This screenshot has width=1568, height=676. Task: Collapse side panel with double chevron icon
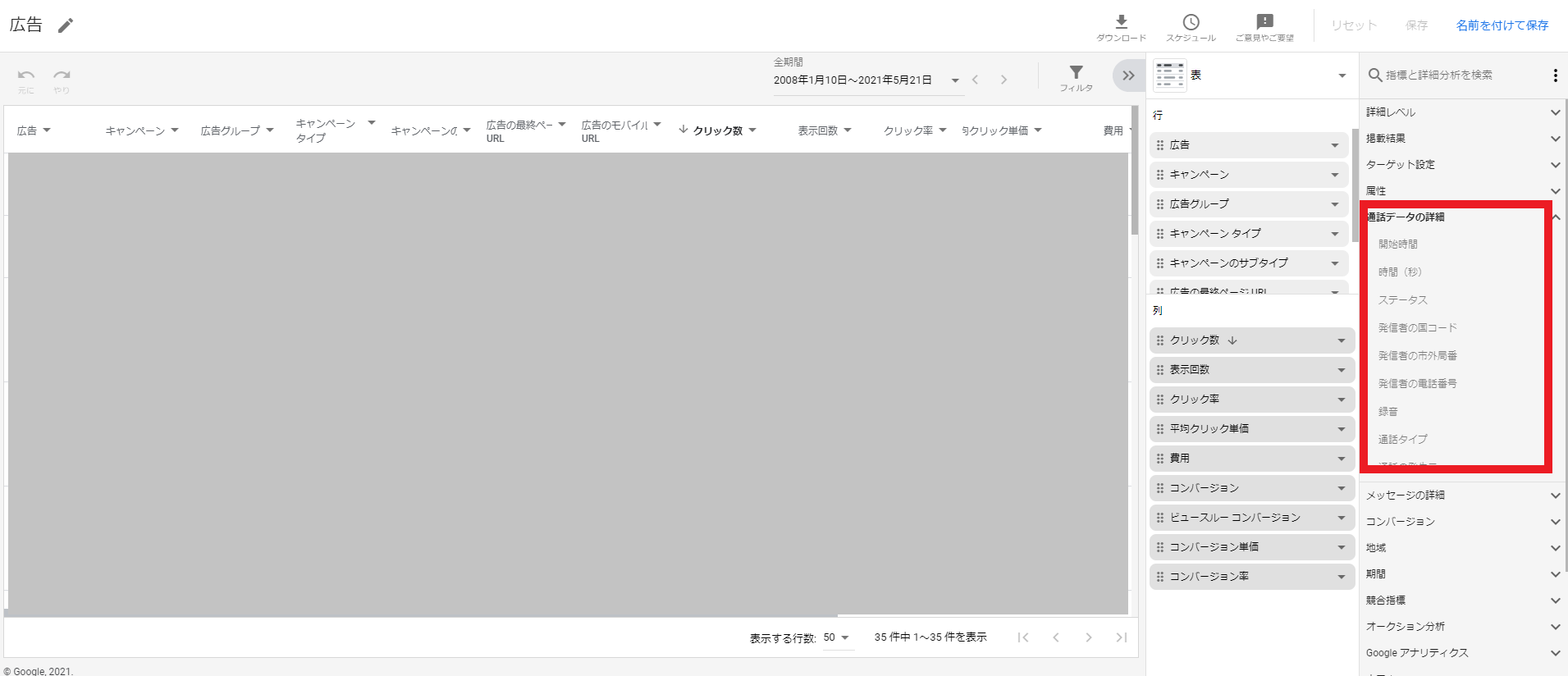[1129, 75]
